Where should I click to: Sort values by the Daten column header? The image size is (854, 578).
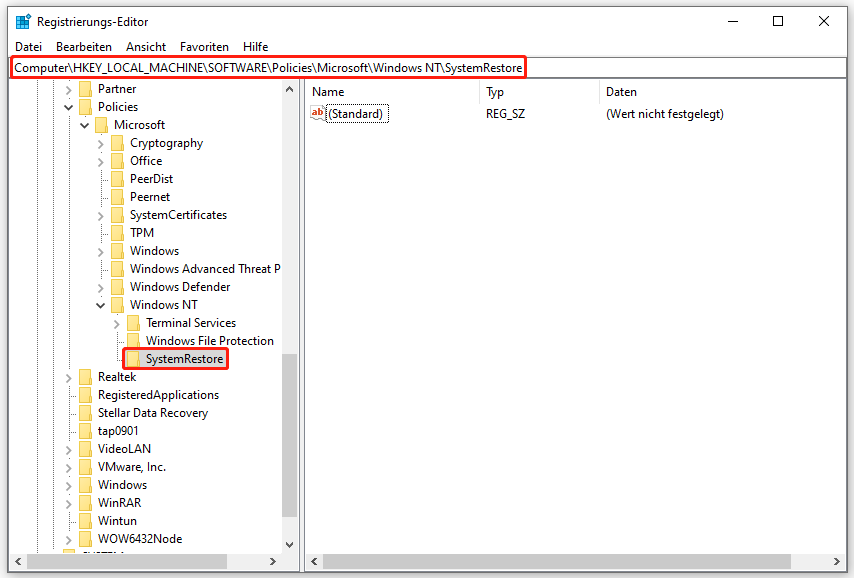tap(723, 92)
